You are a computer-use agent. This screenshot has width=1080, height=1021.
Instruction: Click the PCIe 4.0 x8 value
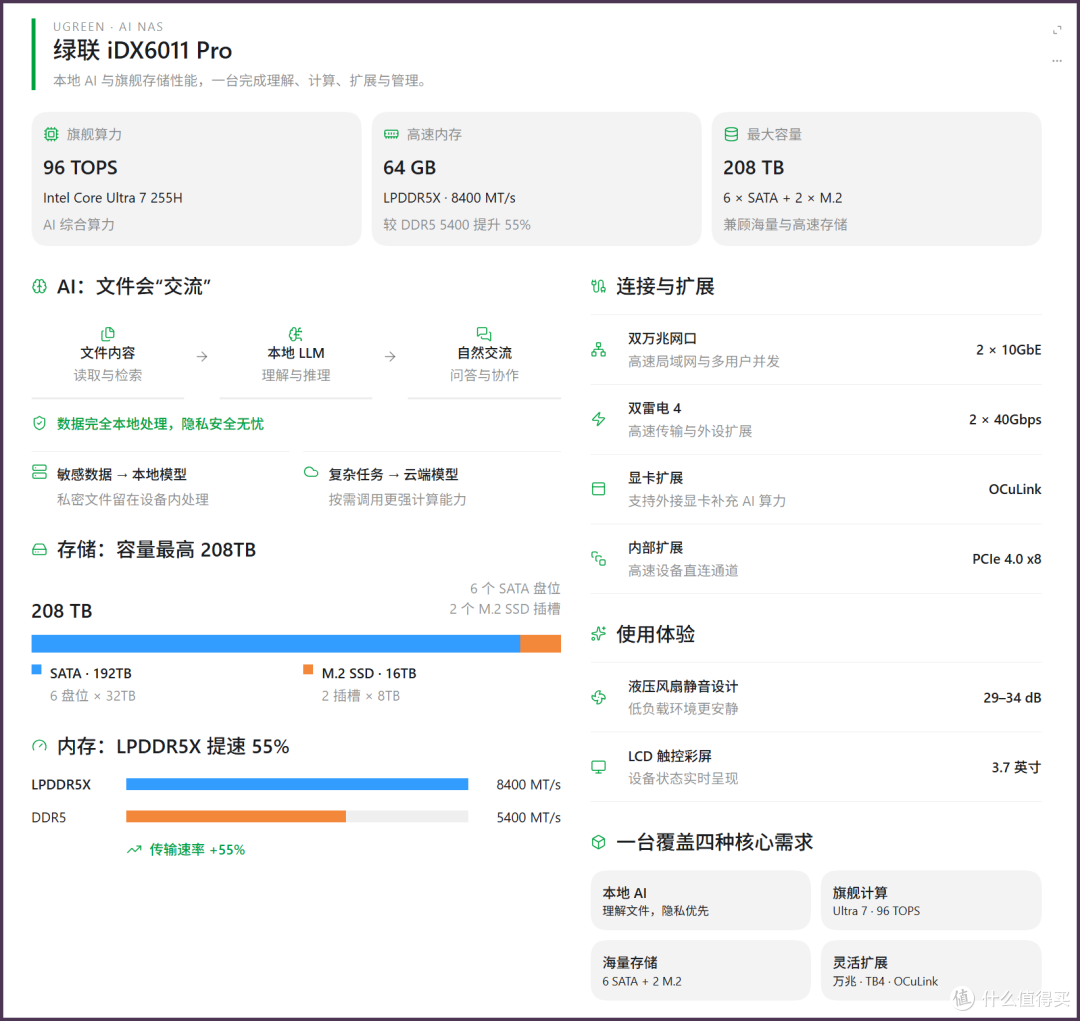(1006, 559)
